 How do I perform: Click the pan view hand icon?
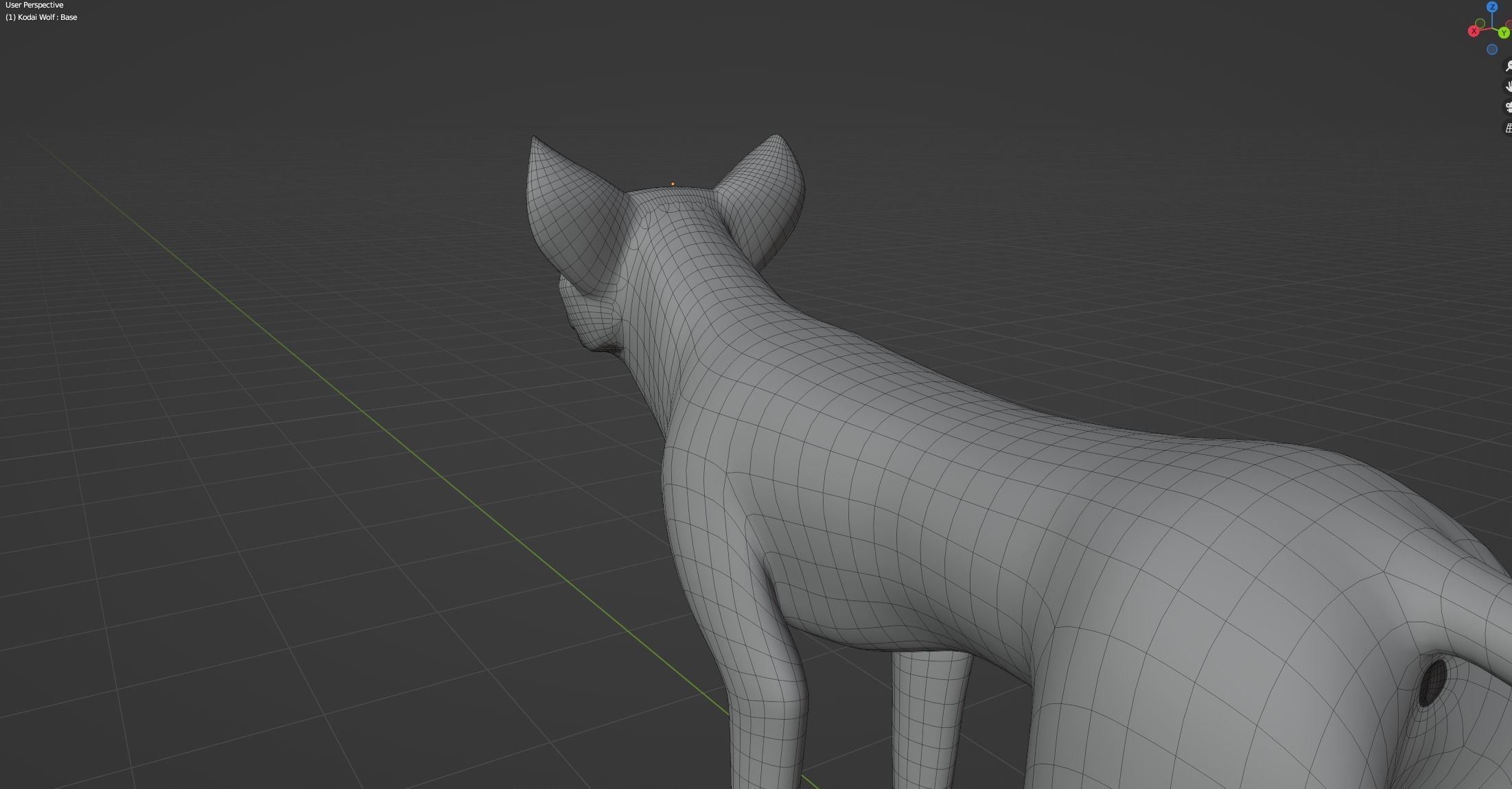(1508, 86)
